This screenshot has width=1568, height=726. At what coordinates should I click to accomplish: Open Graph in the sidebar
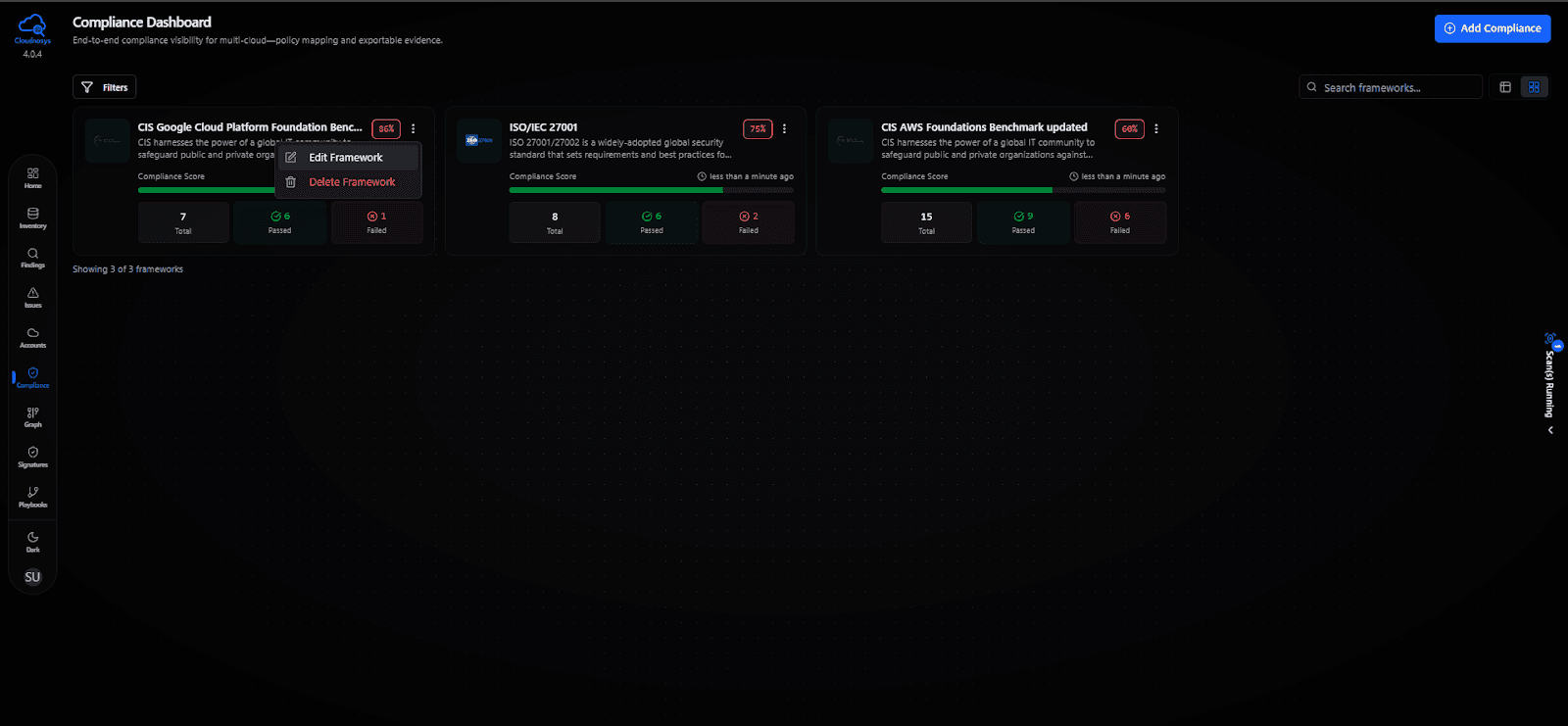[x=32, y=417]
